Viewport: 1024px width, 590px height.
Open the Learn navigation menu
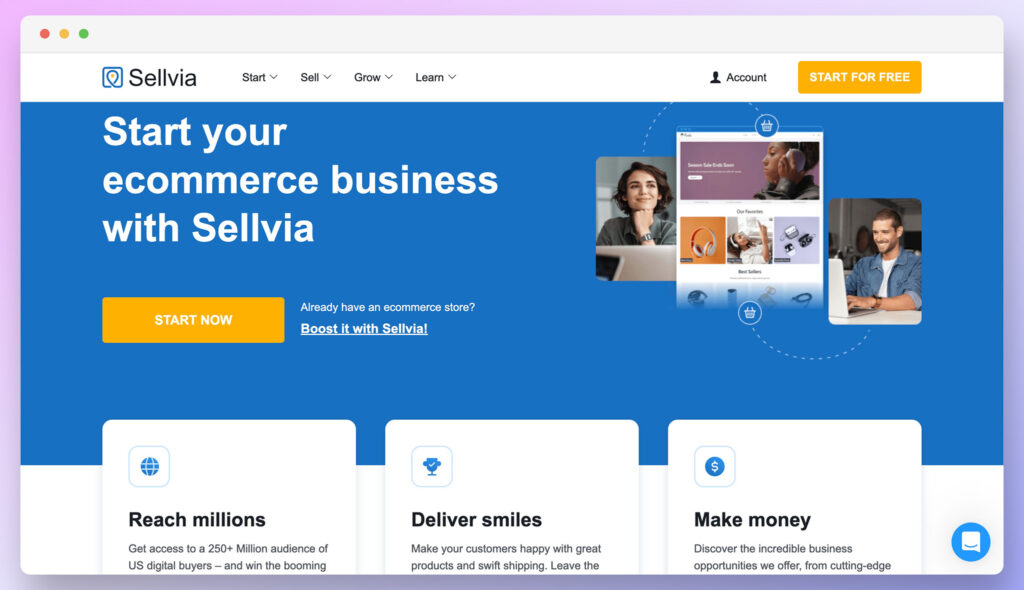point(436,77)
